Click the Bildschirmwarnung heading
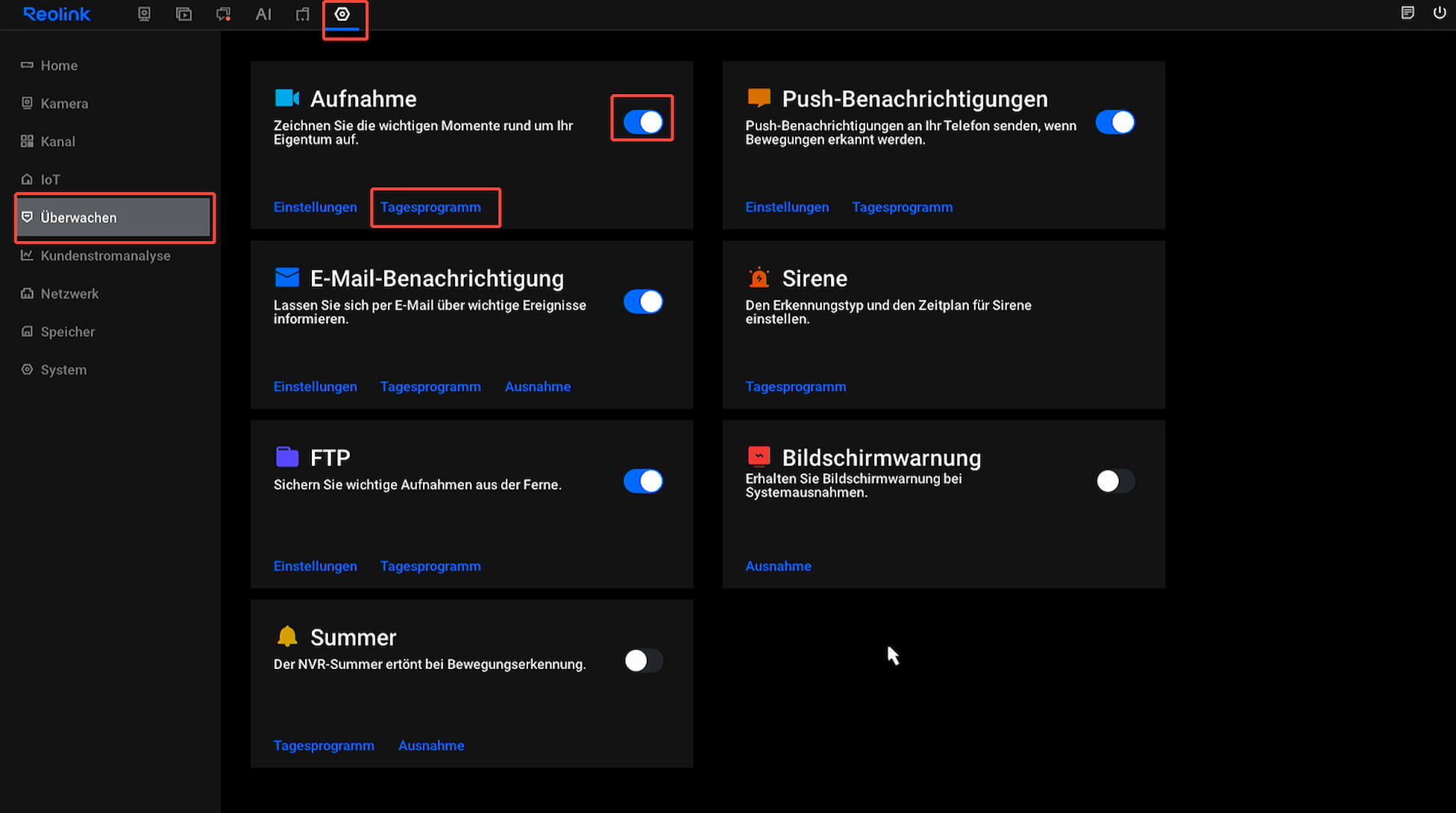Image resolution: width=1456 pixels, height=813 pixels. 881,458
